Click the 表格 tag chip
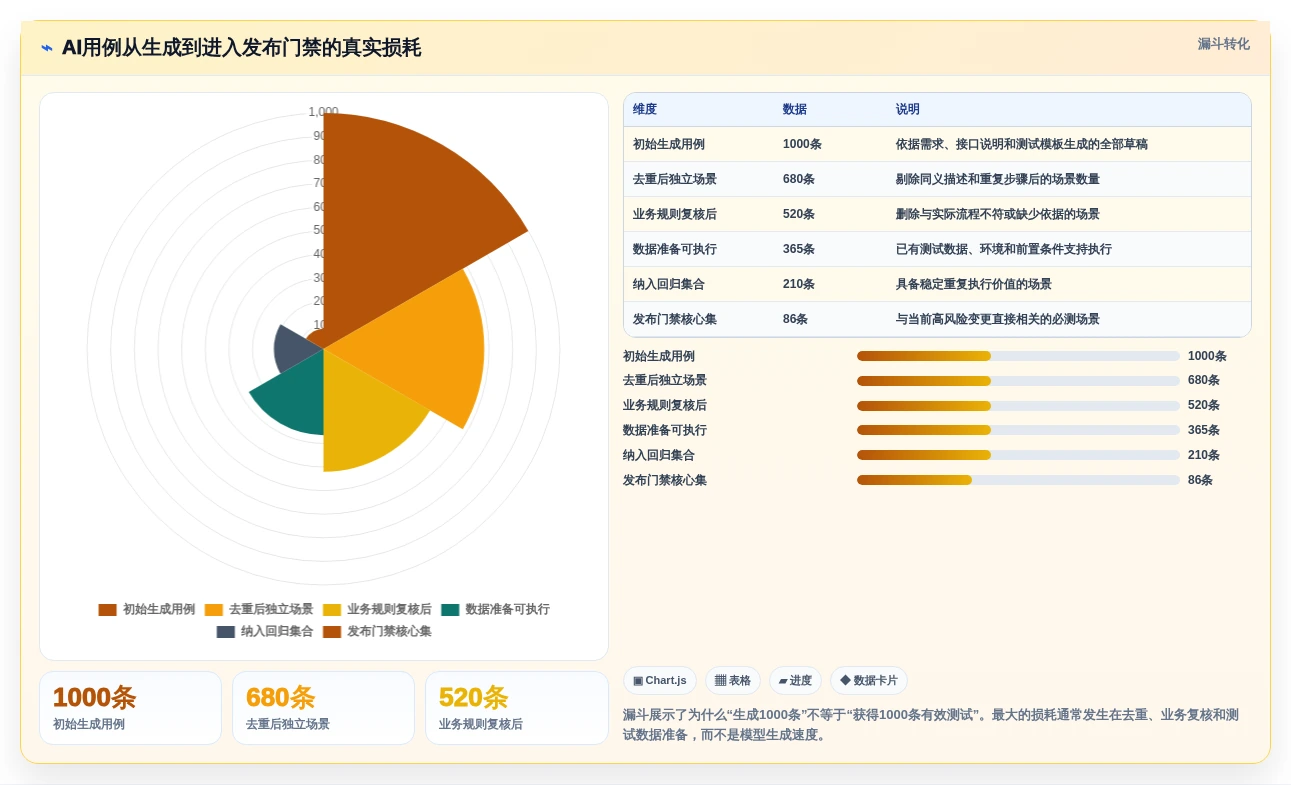 [733, 681]
